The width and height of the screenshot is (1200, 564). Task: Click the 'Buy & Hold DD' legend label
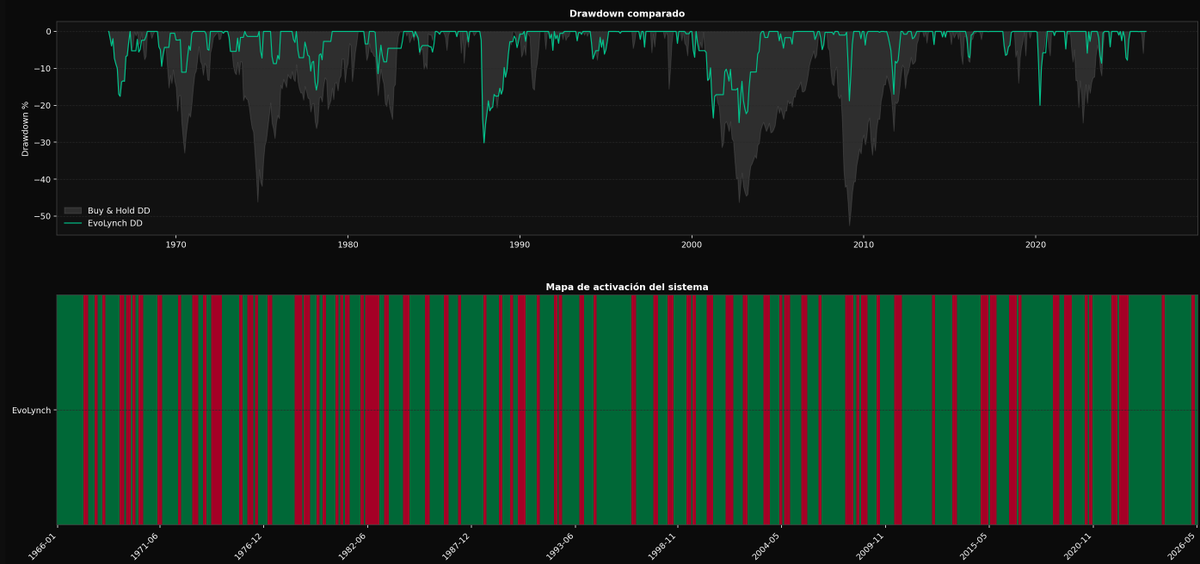tap(119, 211)
